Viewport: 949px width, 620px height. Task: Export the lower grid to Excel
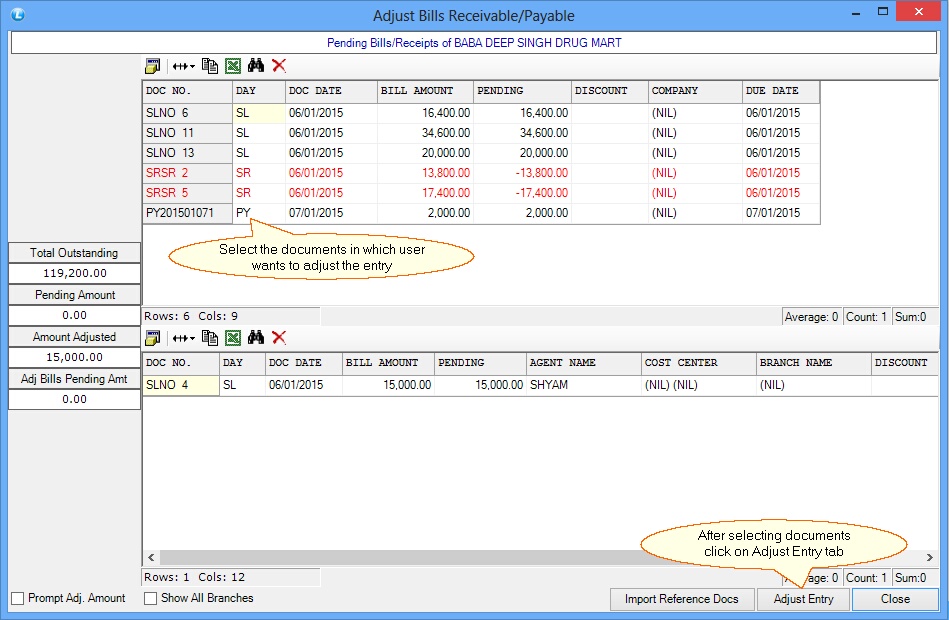pos(233,337)
